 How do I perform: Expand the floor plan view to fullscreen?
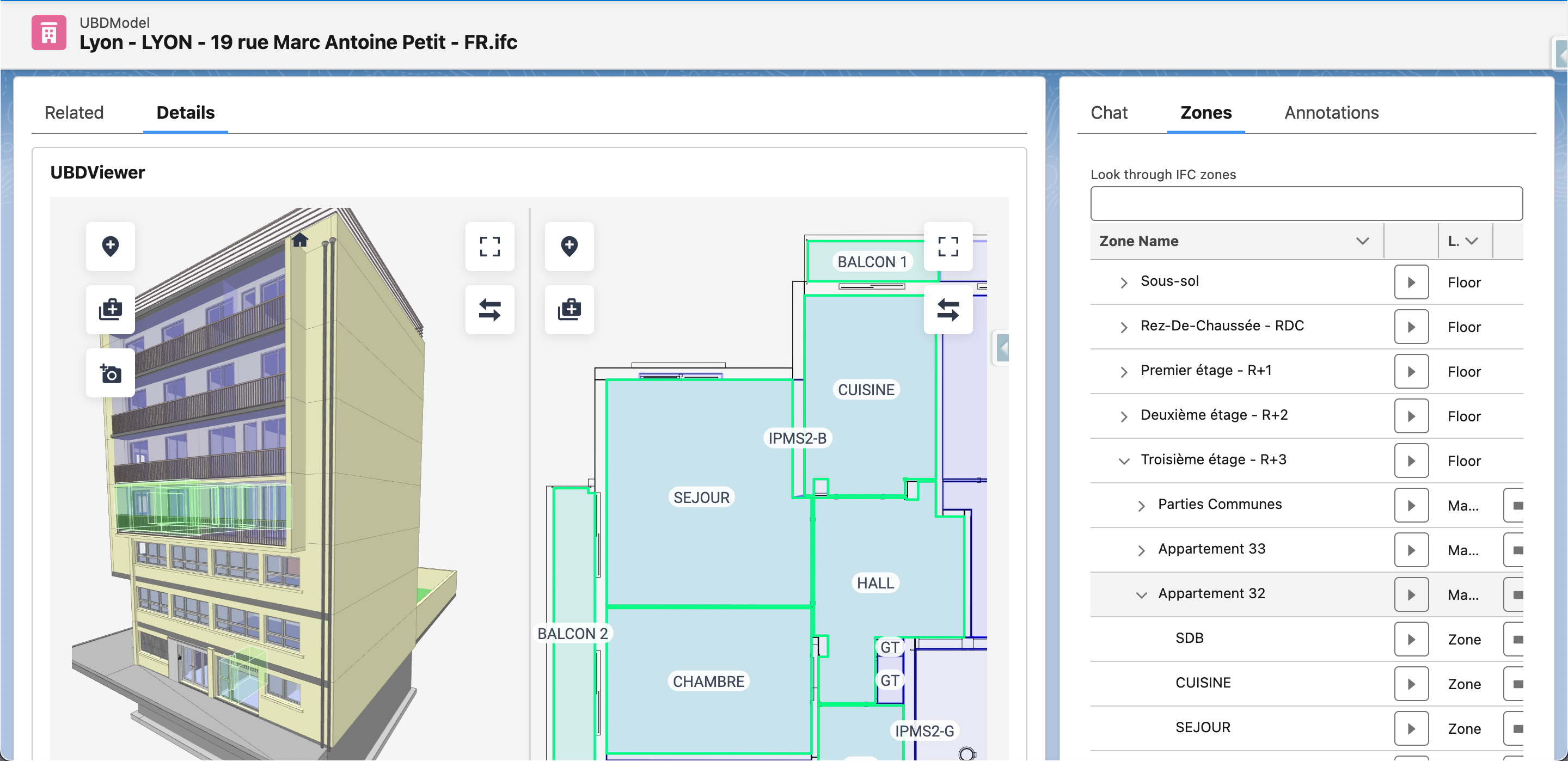[x=948, y=247]
